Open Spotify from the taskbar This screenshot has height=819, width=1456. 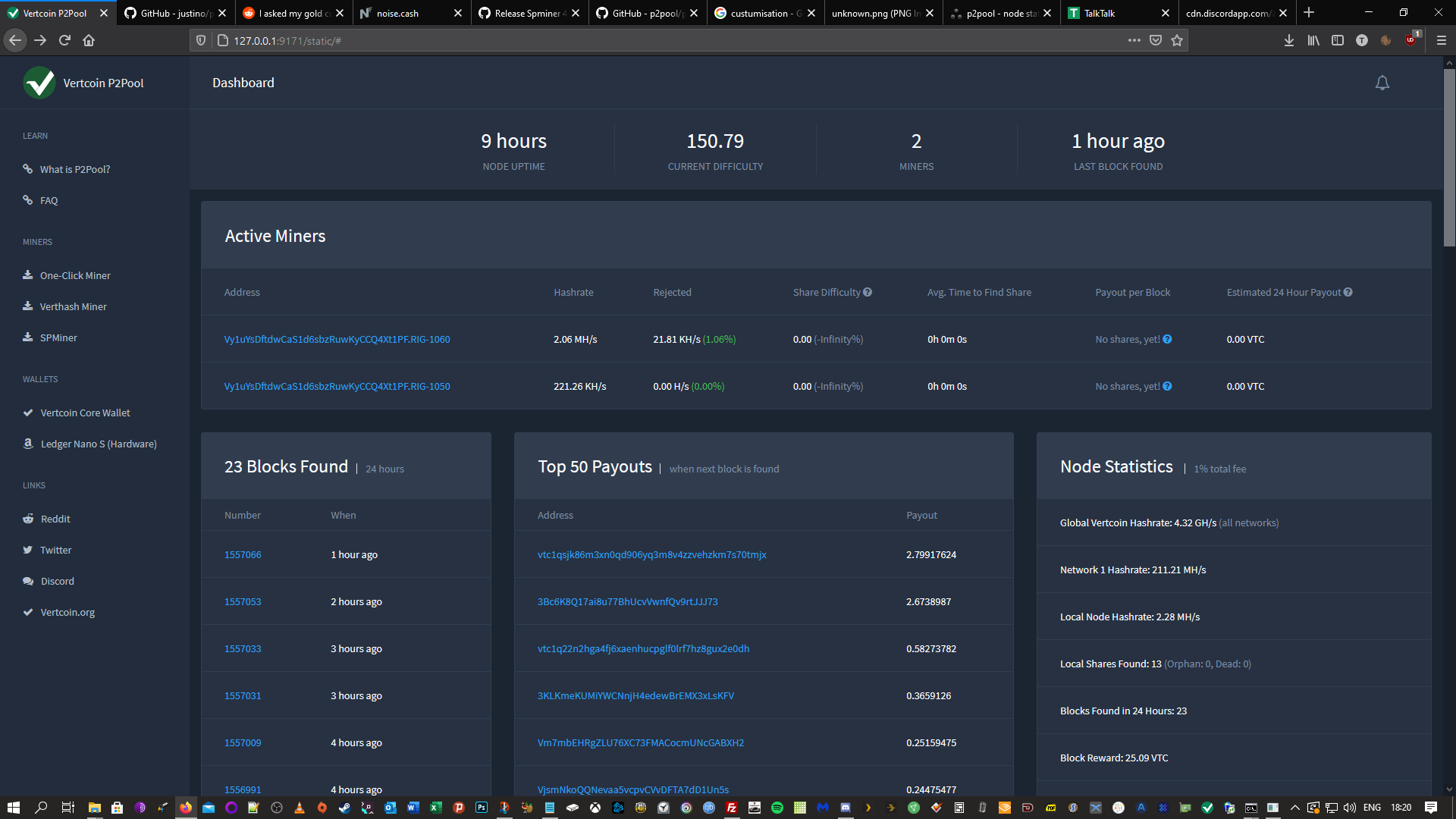pos(777,808)
